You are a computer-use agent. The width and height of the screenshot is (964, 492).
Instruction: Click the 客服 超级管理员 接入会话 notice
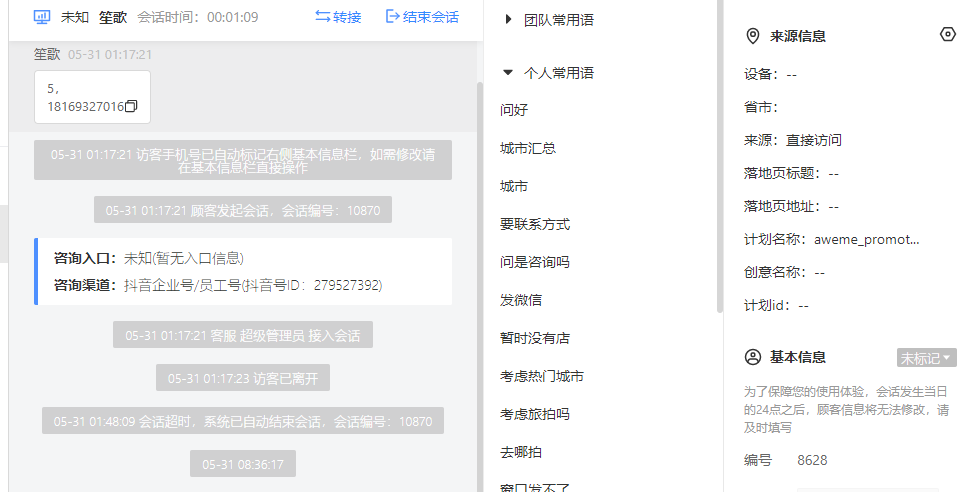pyautogui.click(x=243, y=335)
